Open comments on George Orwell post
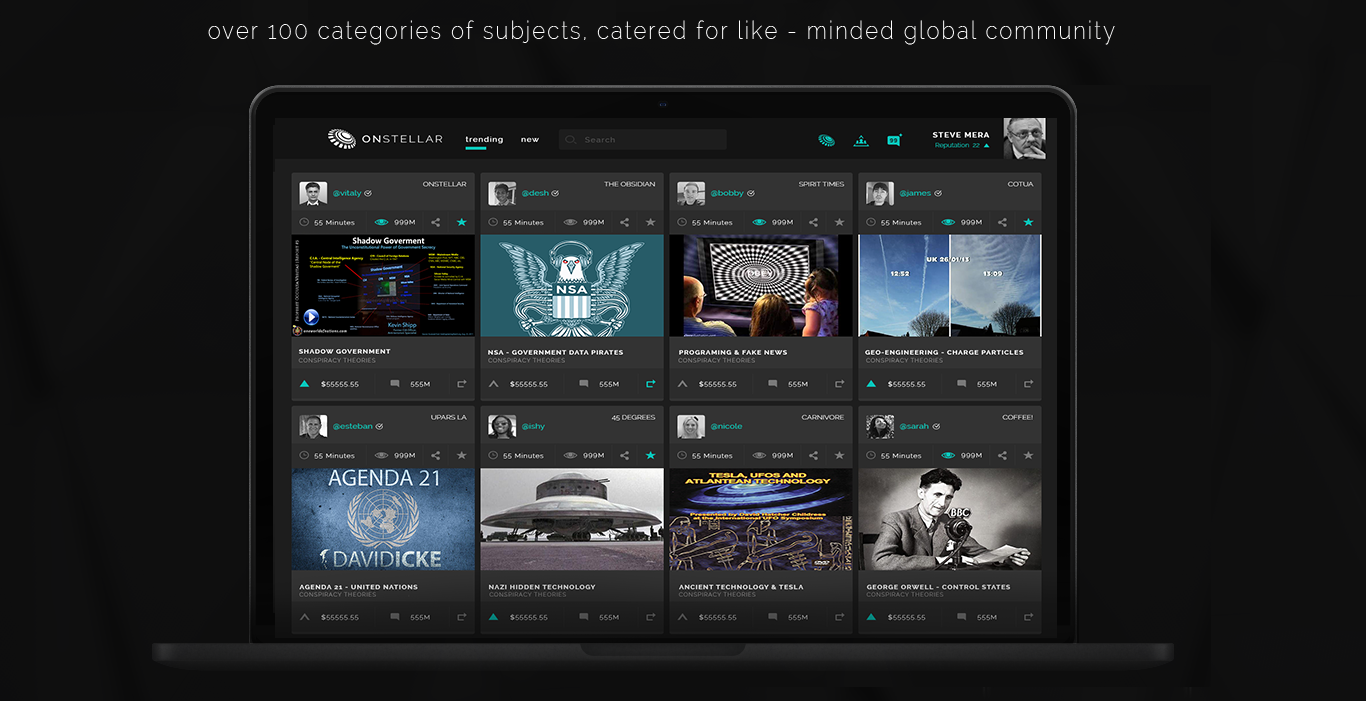This screenshot has height=701, width=1366. (961, 617)
